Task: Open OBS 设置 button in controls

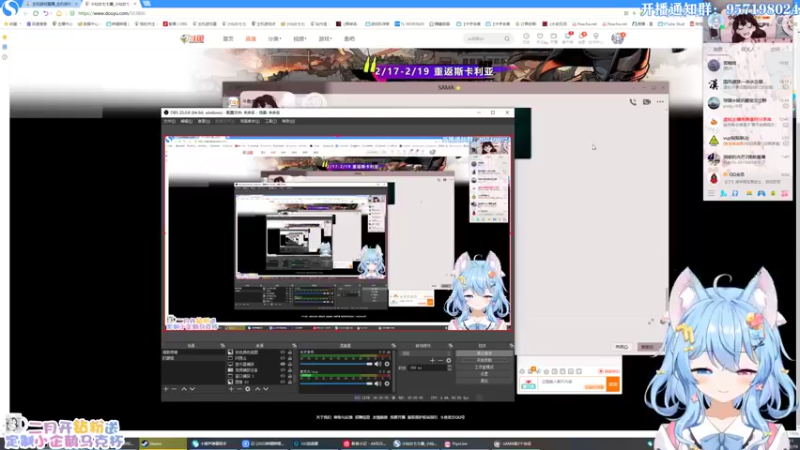Action: point(484,374)
